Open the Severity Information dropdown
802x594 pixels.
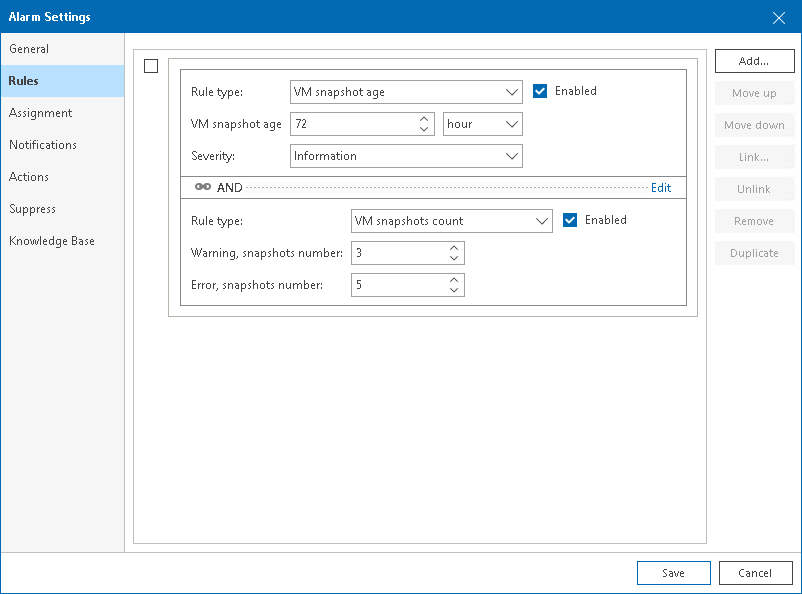pyautogui.click(x=406, y=156)
